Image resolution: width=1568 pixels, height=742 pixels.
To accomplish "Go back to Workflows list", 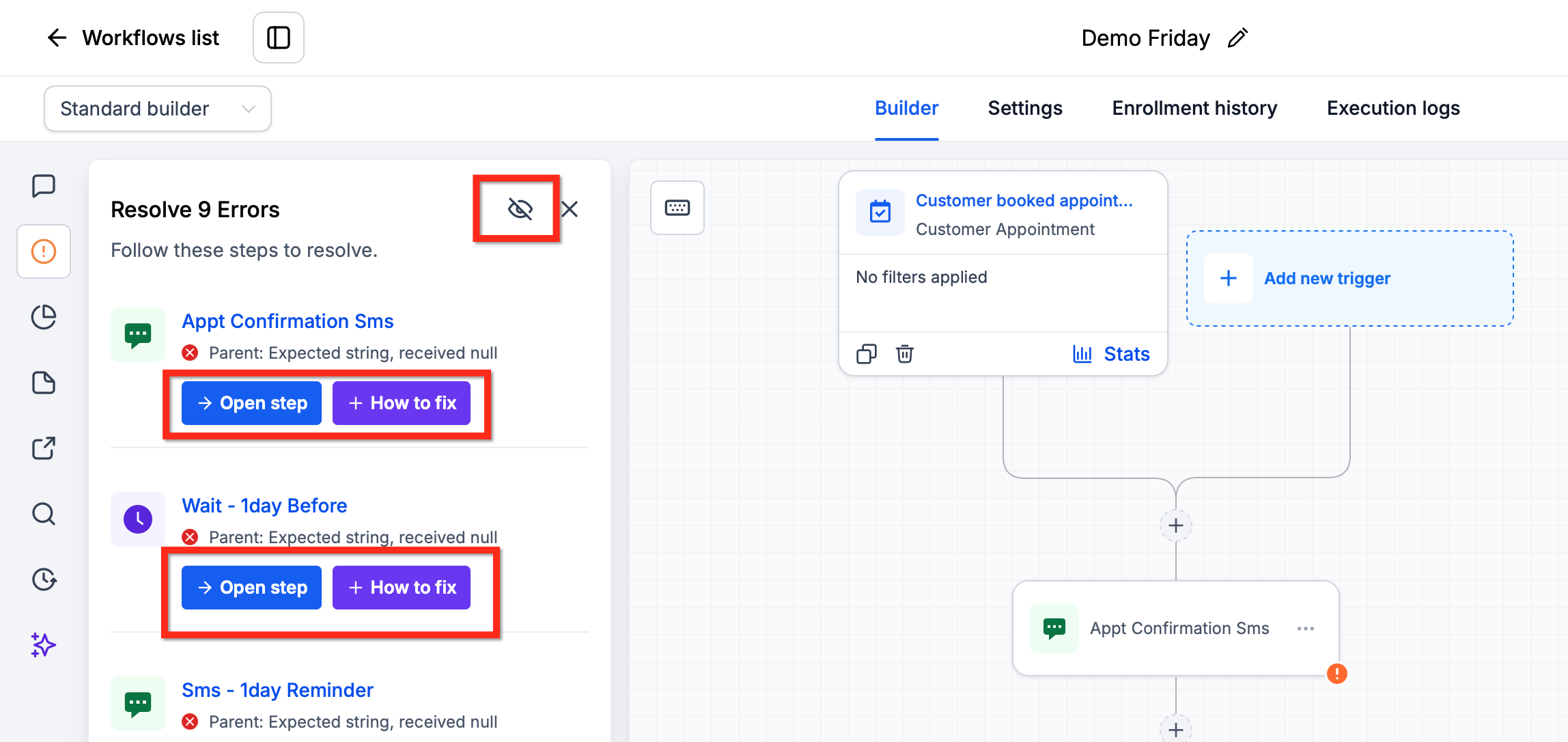I will [x=133, y=38].
